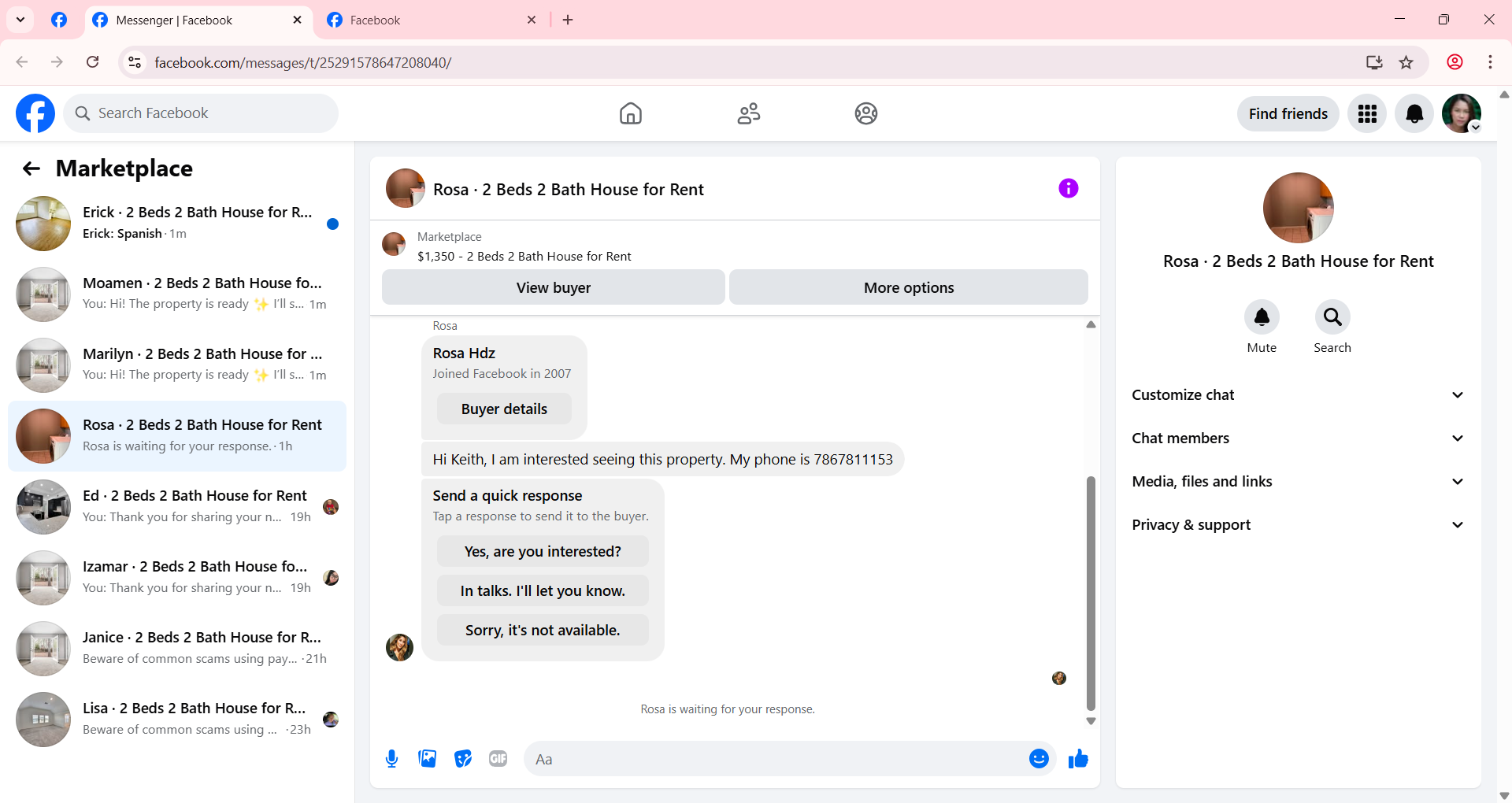Close the Facebook browser tab
This screenshot has width=1512, height=803.
click(x=532, y=20)
